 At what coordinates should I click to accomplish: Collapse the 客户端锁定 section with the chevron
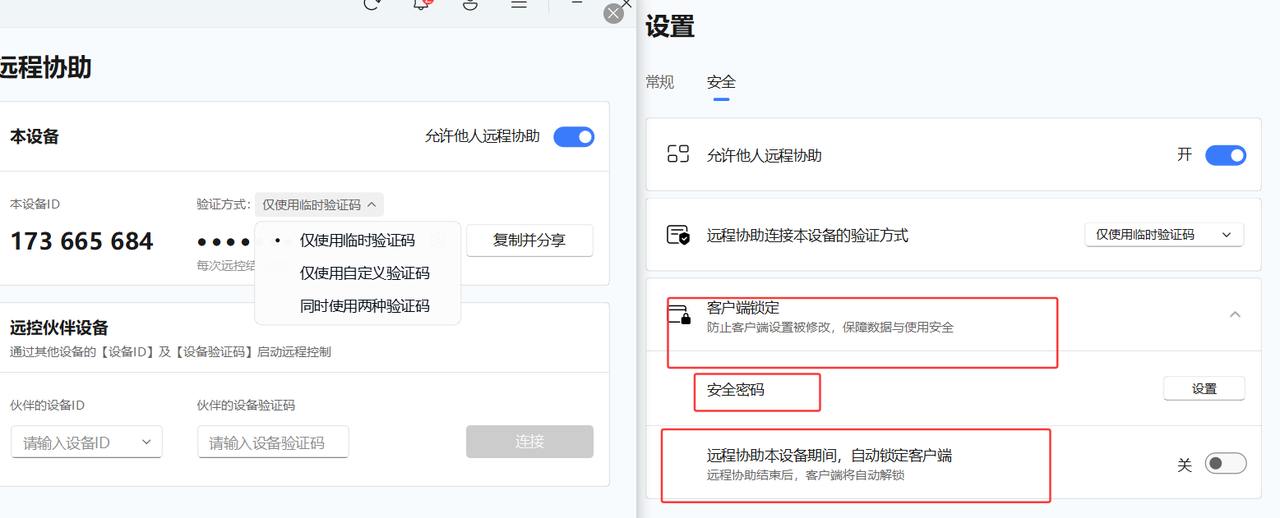point(1235,314)
